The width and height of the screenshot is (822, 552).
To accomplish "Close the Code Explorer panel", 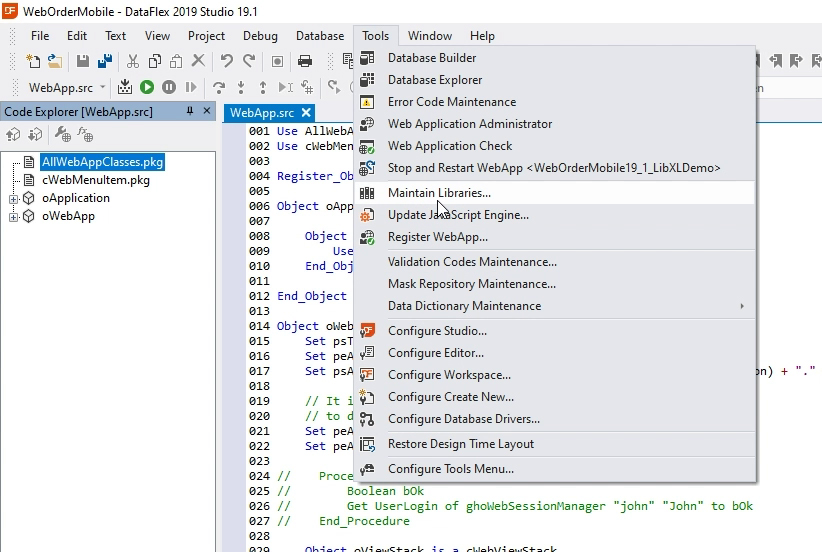I will click(x=207, y=111).
